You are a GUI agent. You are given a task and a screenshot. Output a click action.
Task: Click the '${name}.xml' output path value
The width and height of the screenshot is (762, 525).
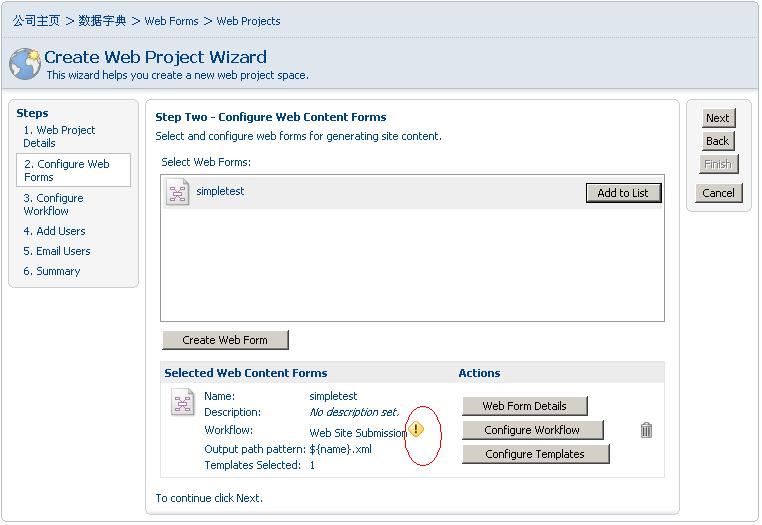(x=340, y=449)
